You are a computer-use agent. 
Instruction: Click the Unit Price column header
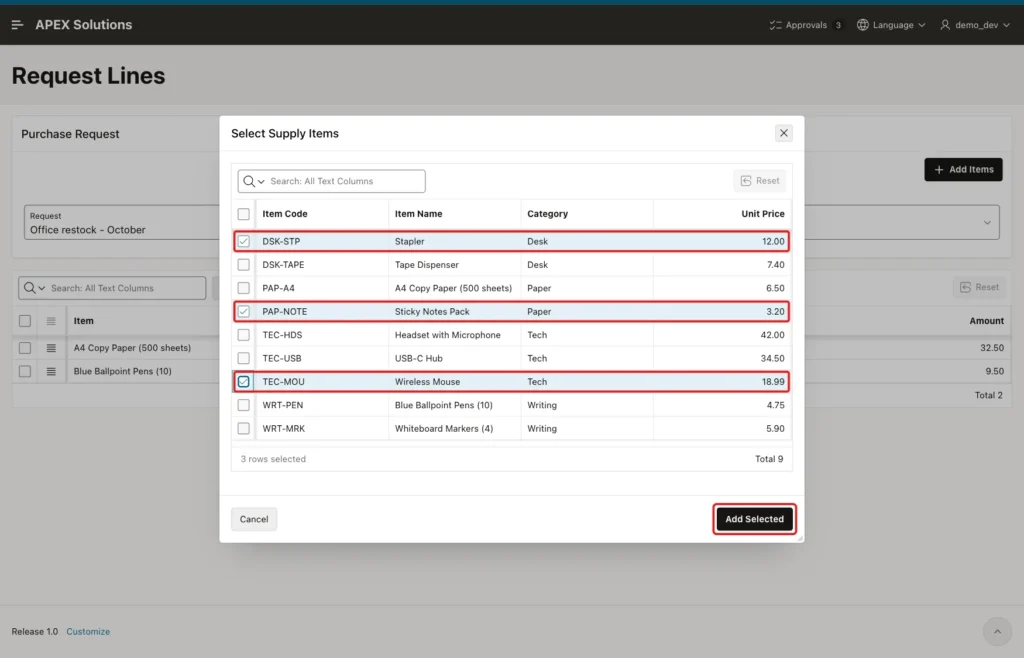click(x=762, y=213)
